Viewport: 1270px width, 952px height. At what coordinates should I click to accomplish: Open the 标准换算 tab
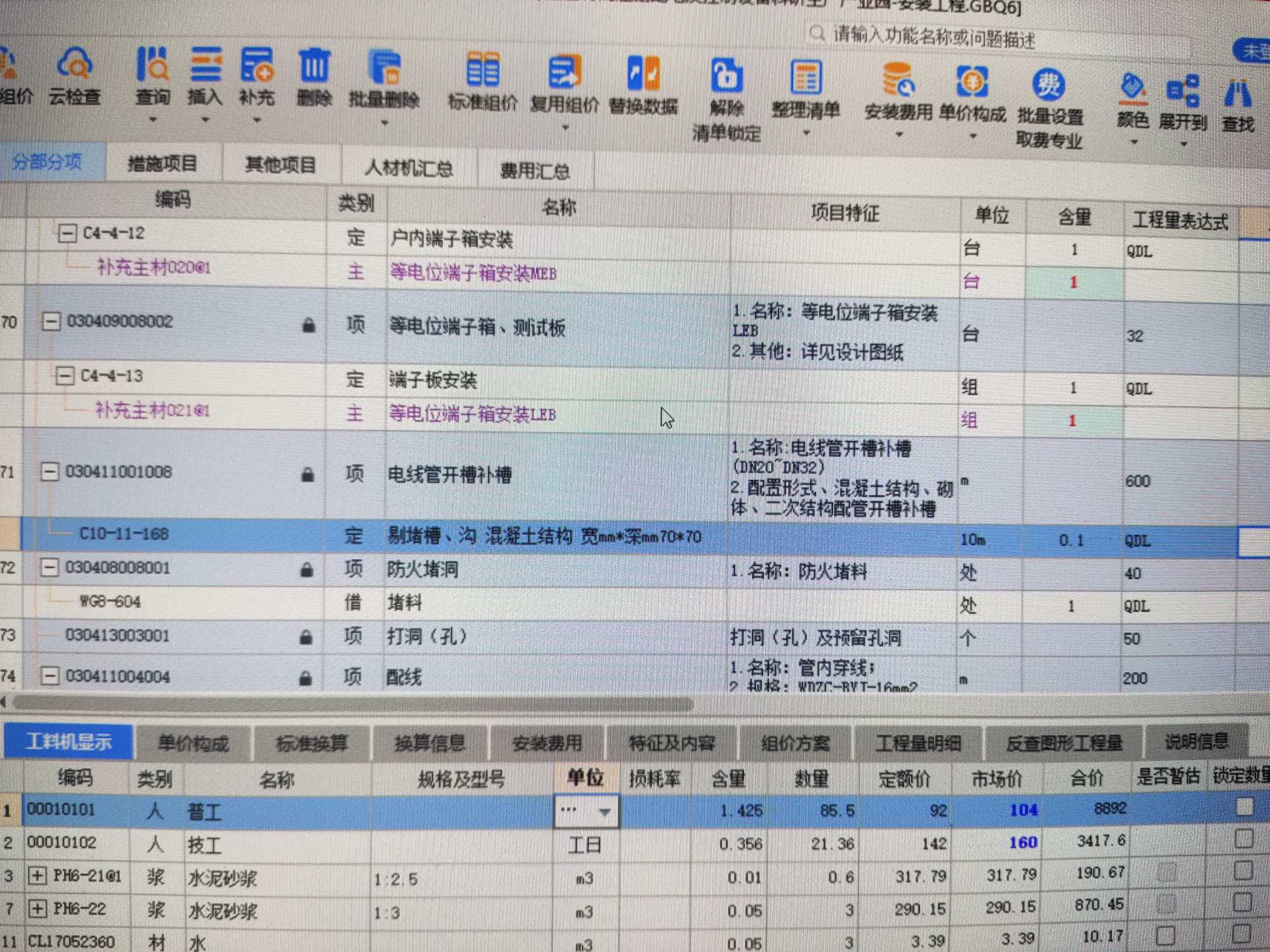click(x=312, y=743)
